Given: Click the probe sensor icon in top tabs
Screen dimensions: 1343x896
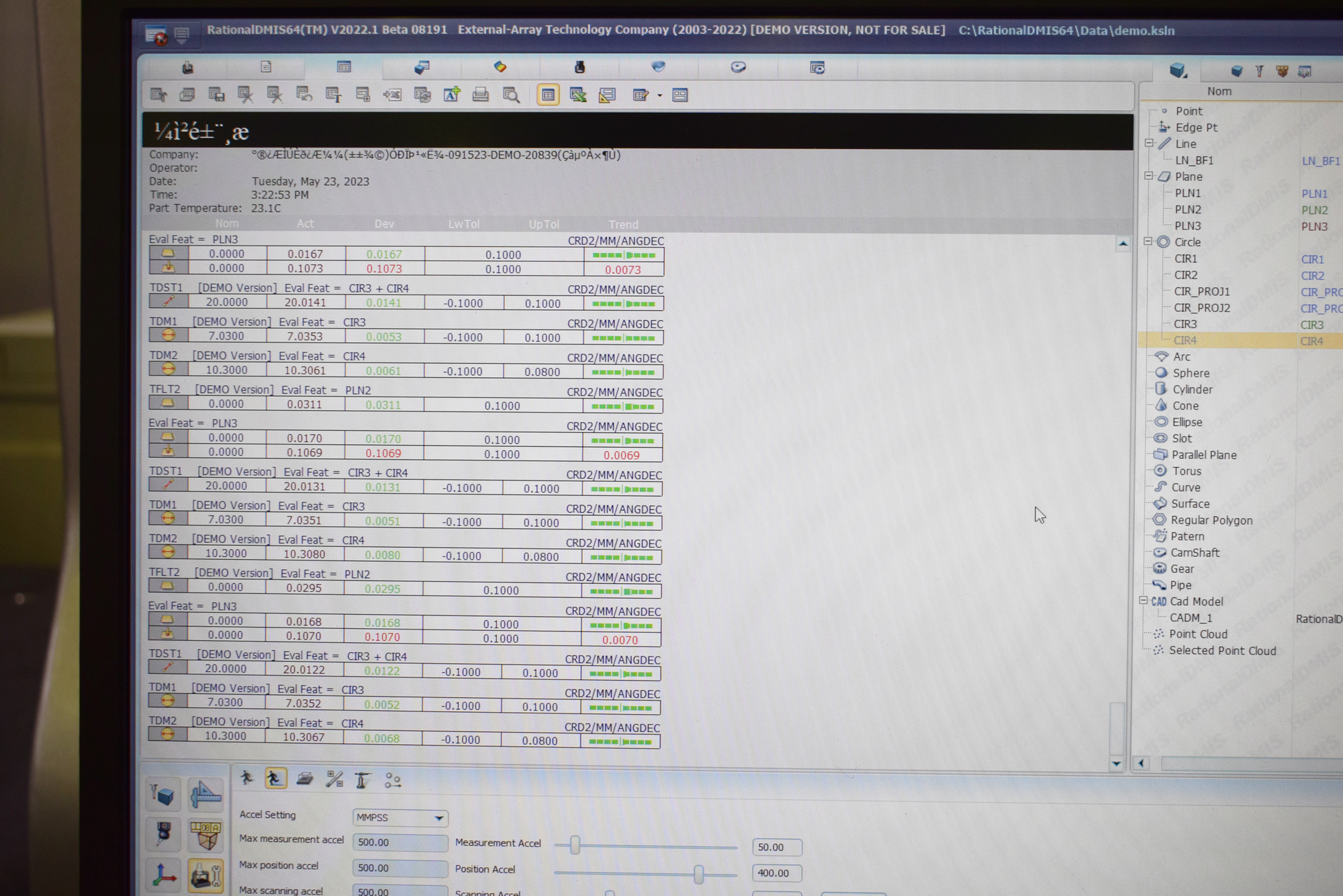Looking at the screenshot, I should click(580, 67).
